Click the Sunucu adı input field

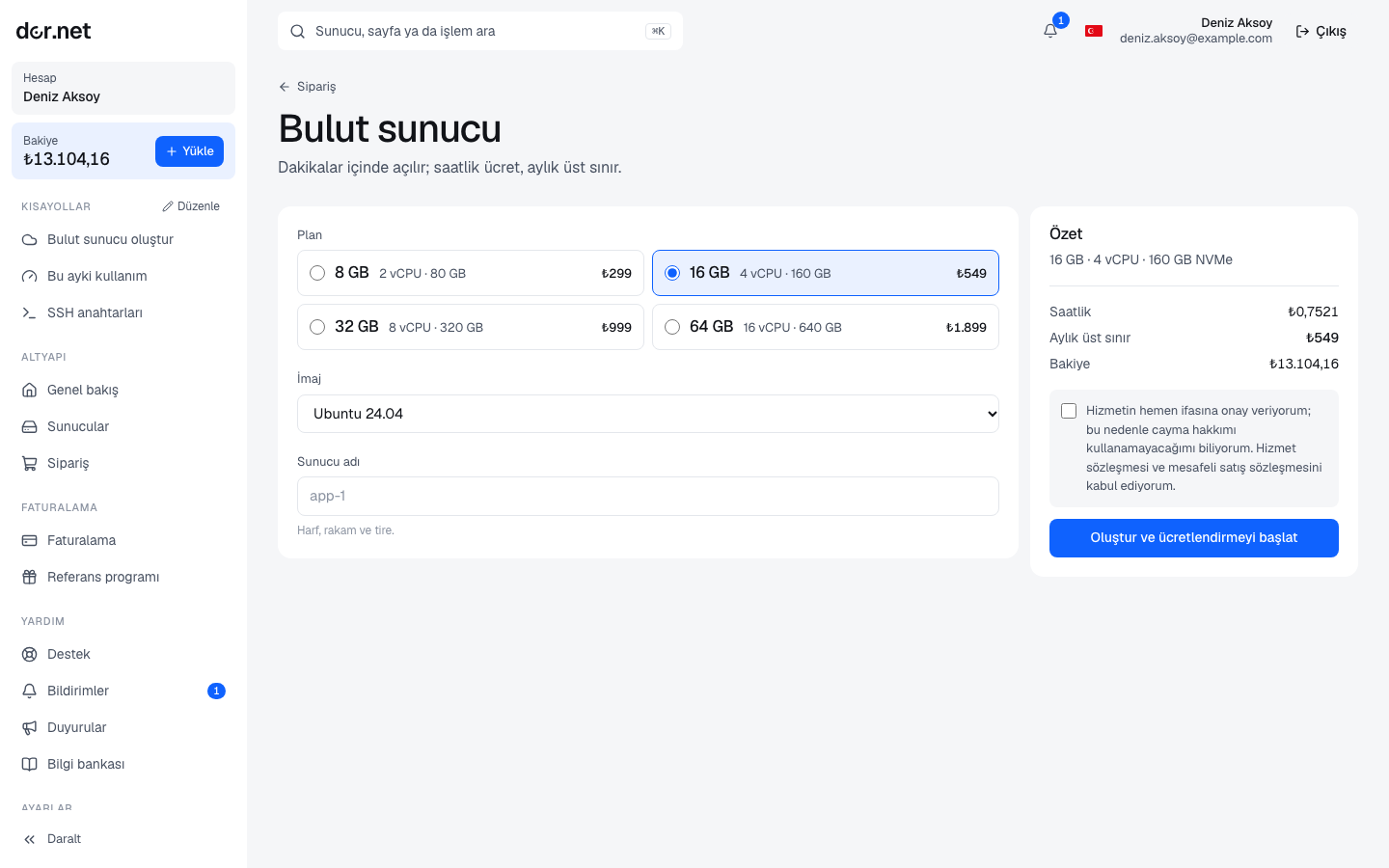click(x=648, y=496)
